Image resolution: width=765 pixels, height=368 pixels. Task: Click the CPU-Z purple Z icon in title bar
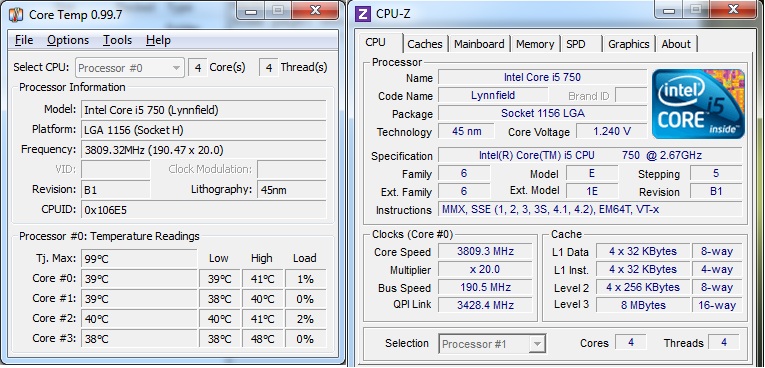tap(362, 13)
